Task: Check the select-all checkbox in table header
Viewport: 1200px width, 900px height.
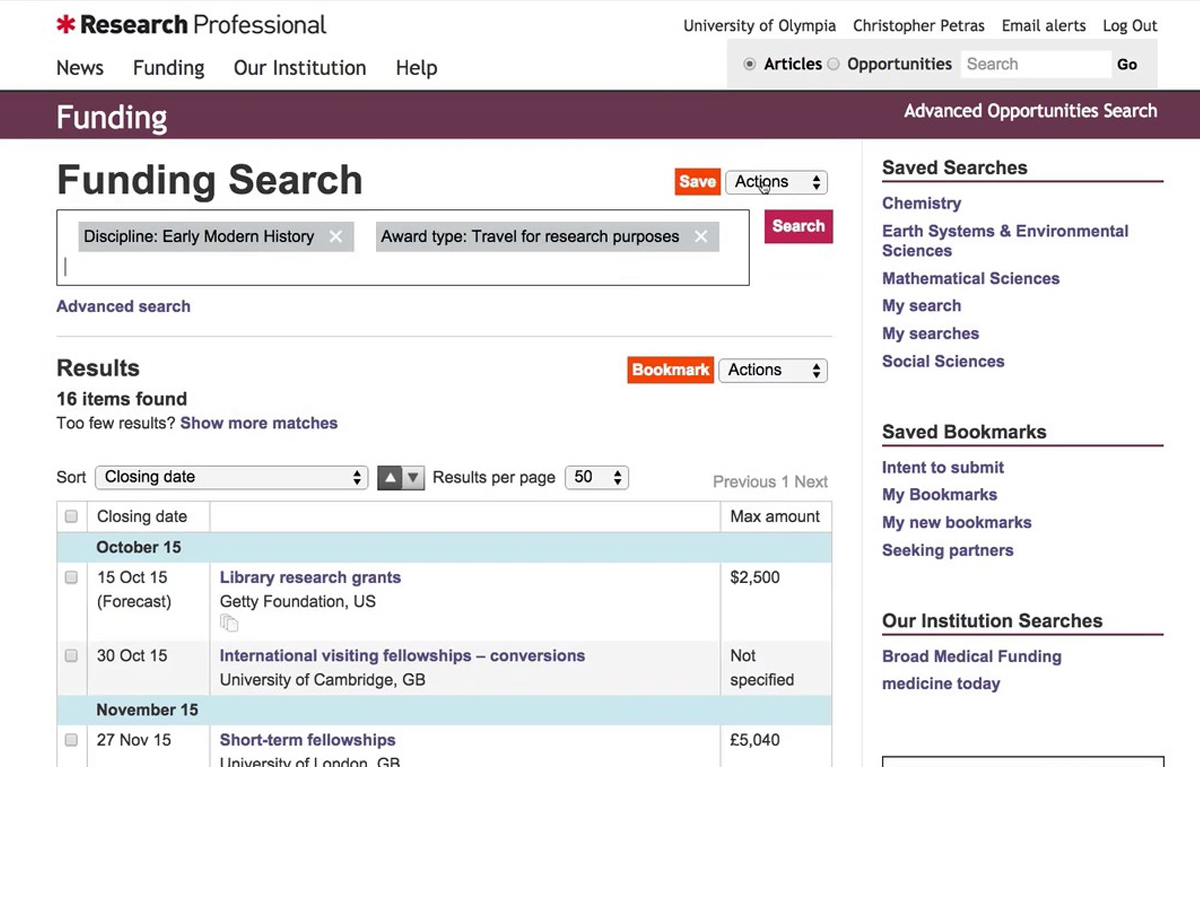Action: click(71, 517)
